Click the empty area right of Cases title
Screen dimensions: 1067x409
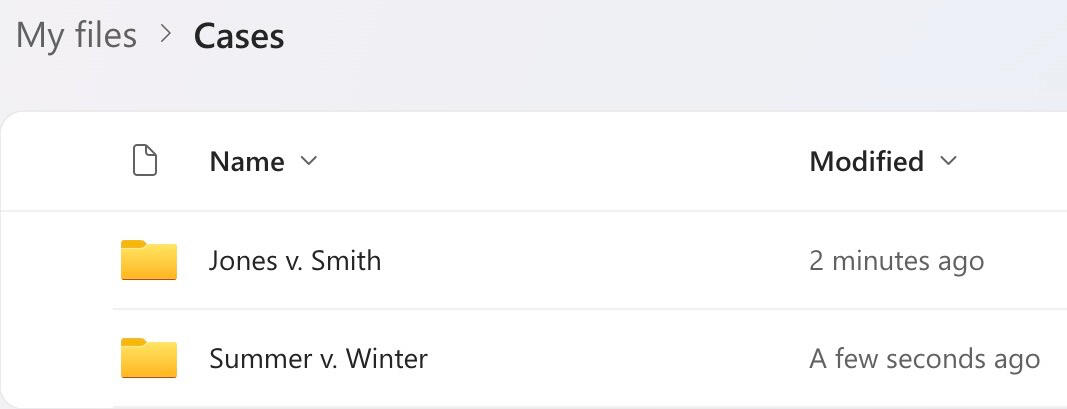click(x=650, y=36)
